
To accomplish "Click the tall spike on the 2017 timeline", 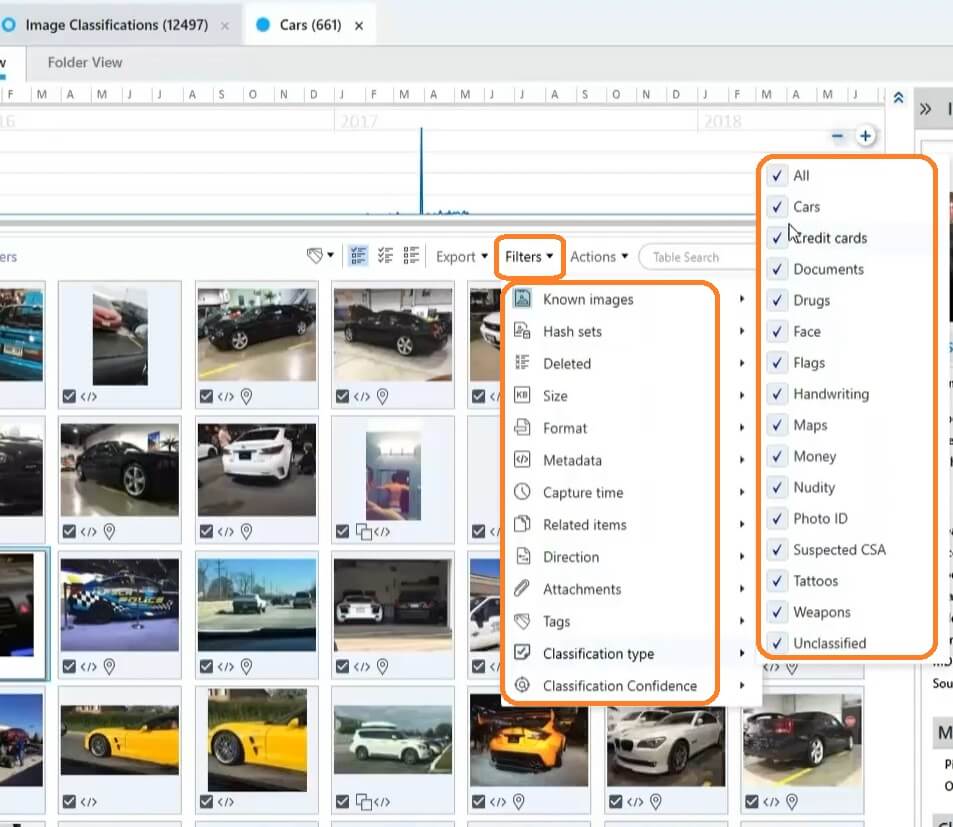I will (x=421, y=171).
